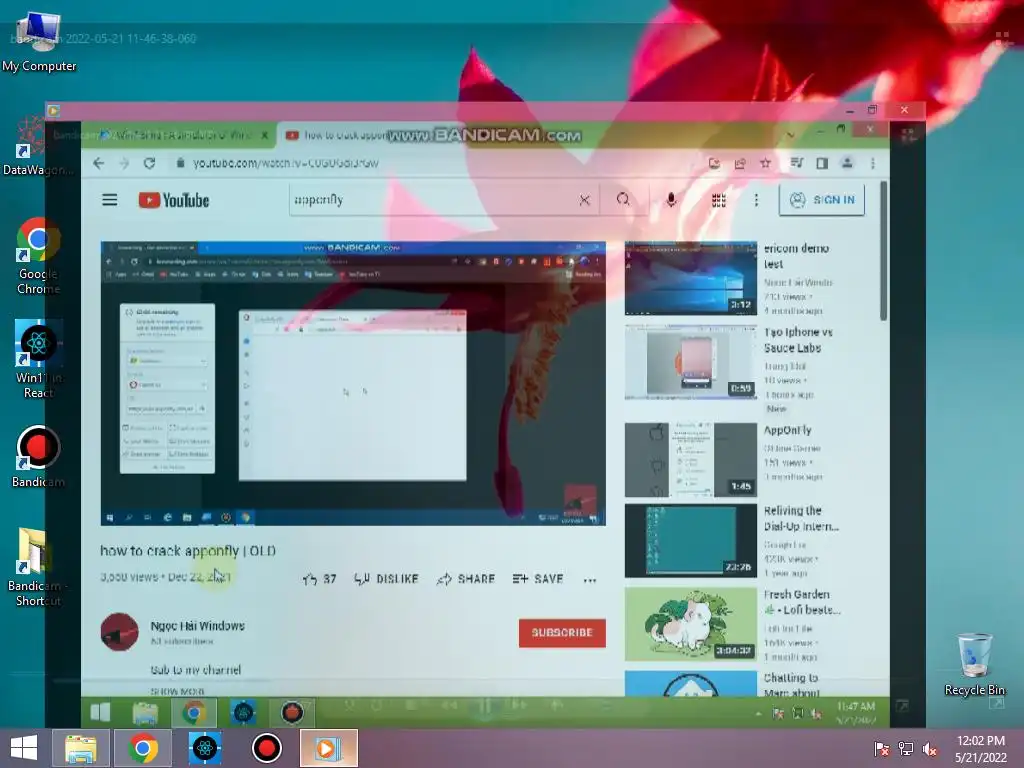Click File Explorer in the recorded video's taskbar
Viewport: 1024px width, 768px height.
(145, 712)
